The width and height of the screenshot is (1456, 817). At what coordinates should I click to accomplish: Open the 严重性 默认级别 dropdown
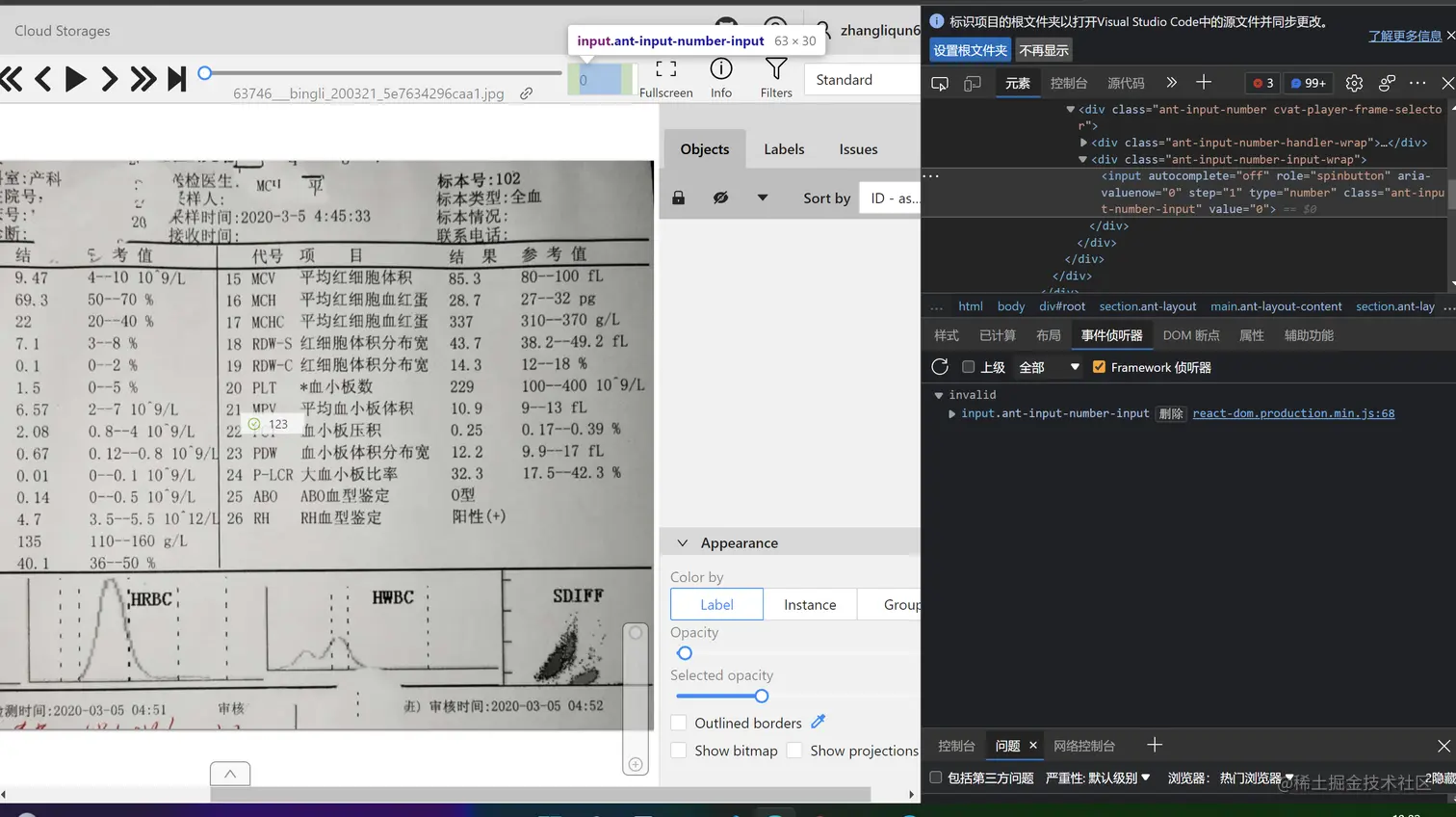click(x=1098, y=777)
